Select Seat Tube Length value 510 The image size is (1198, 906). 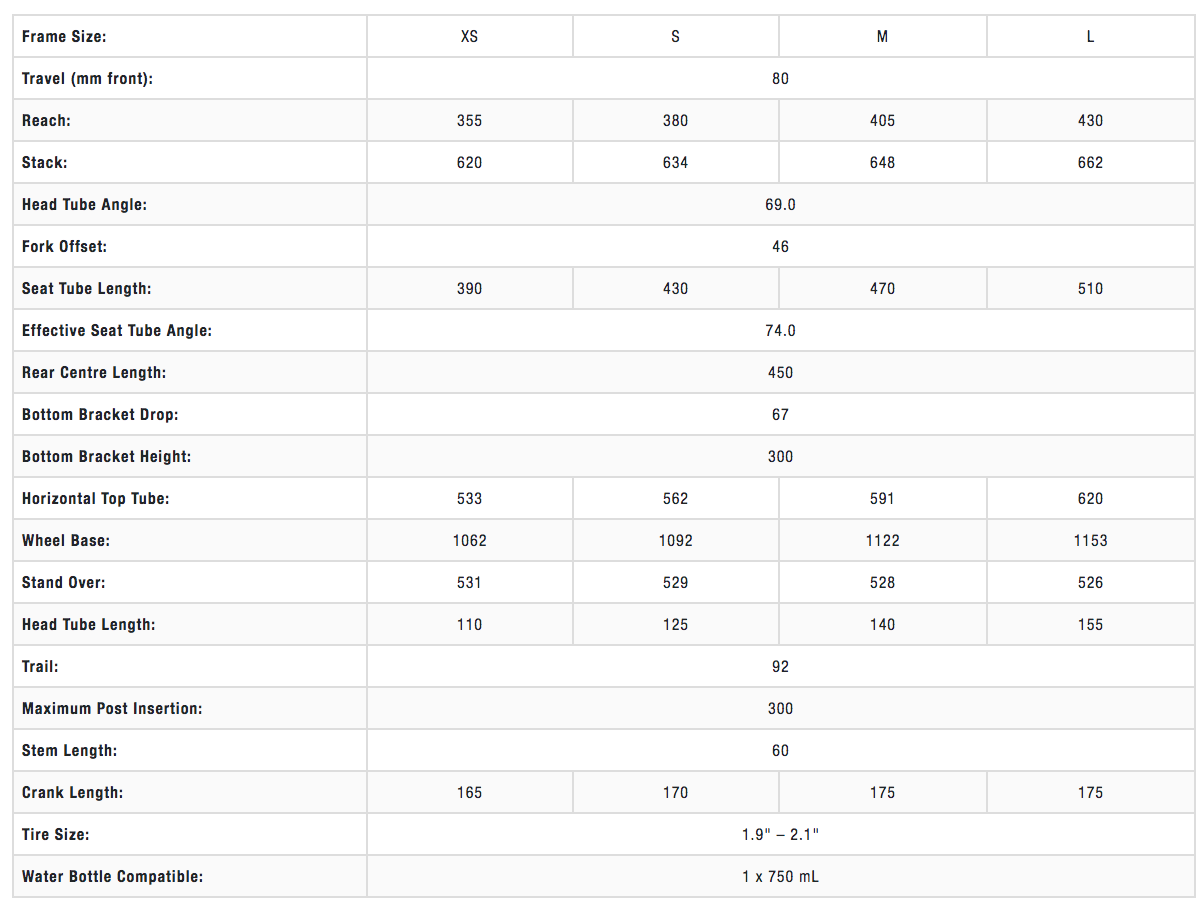coord(1090,289)
